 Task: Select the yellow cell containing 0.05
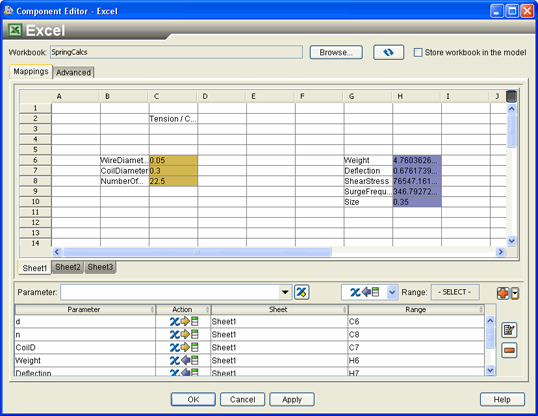pos(173,160)
